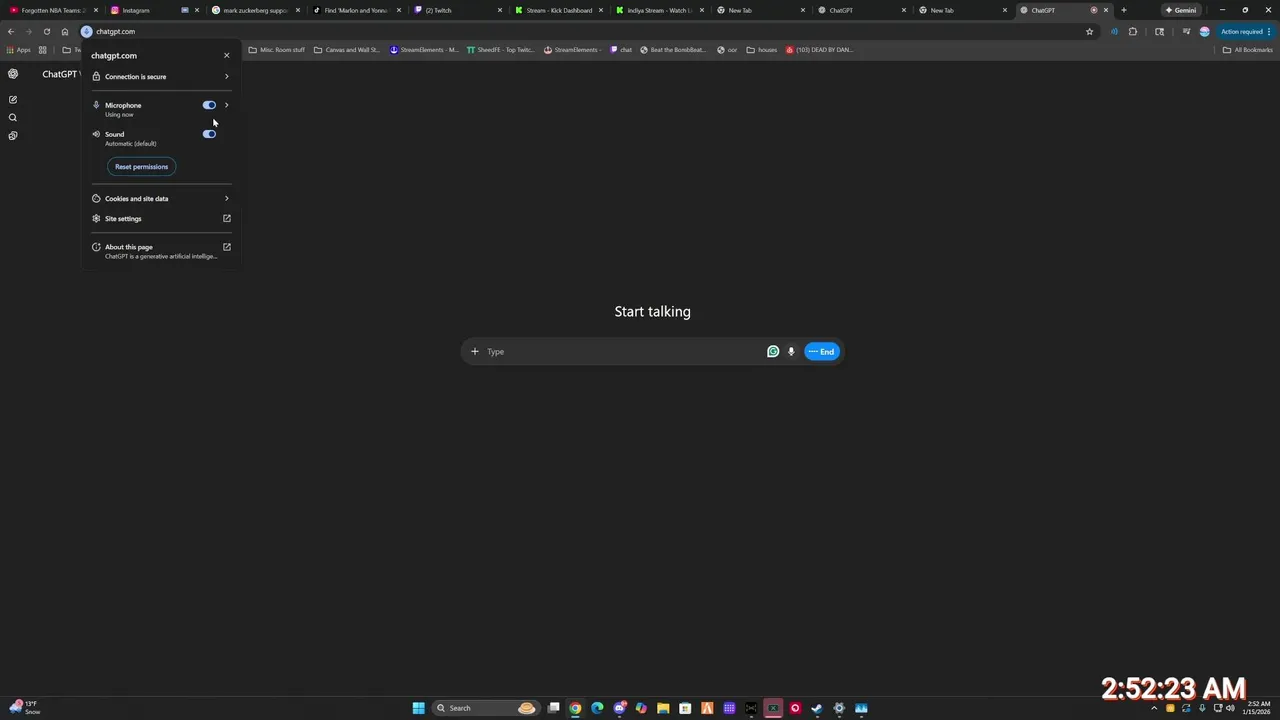The image size is (1280, 720).
Task: Open a new browser tab
Action: click(1124, 10)
